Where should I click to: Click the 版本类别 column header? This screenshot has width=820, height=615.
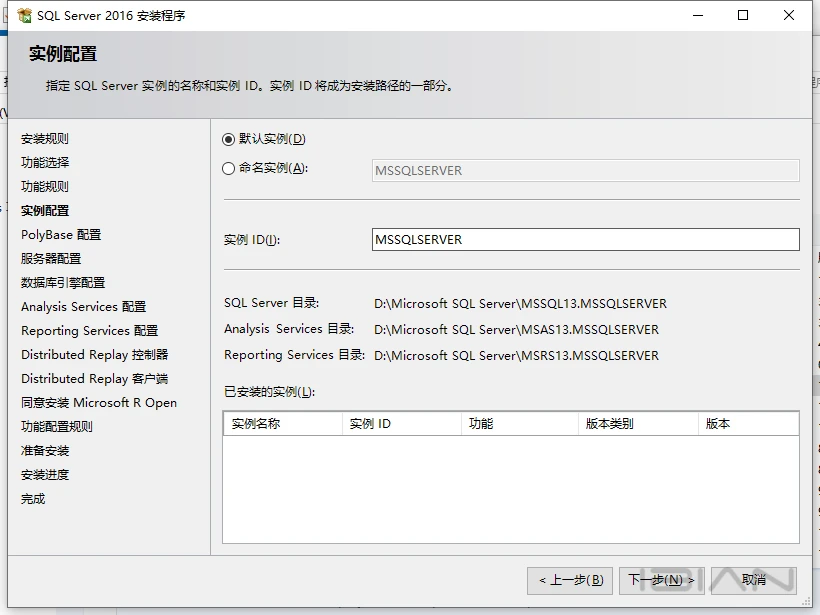(x=639, y=424)
